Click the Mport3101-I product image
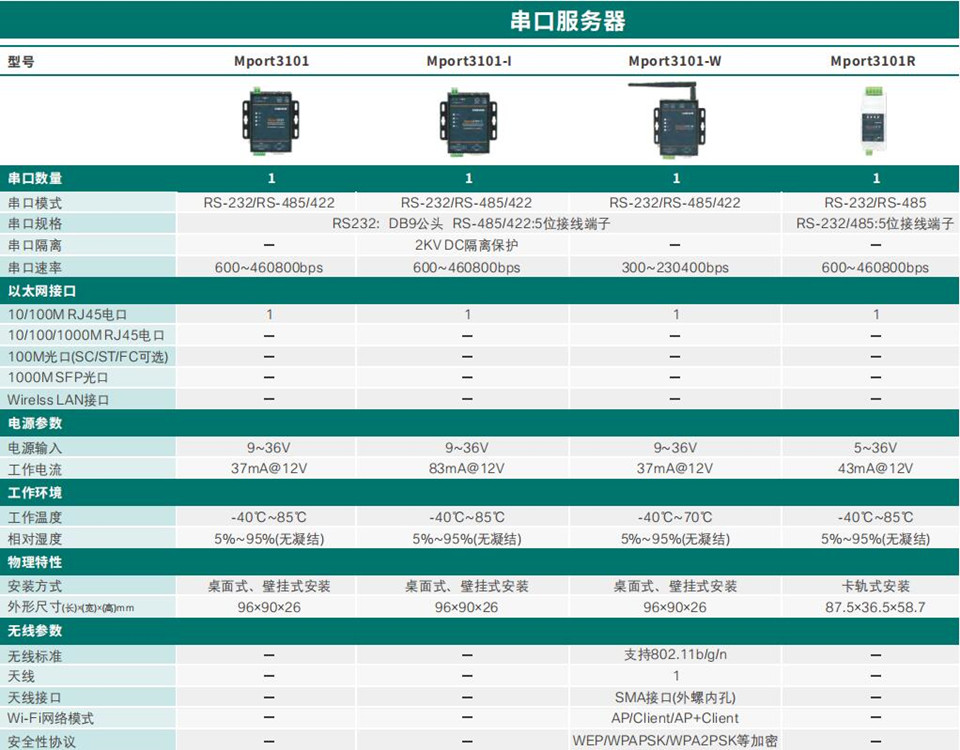The width and height of the screenshot is (960, 750). (468, 121)
